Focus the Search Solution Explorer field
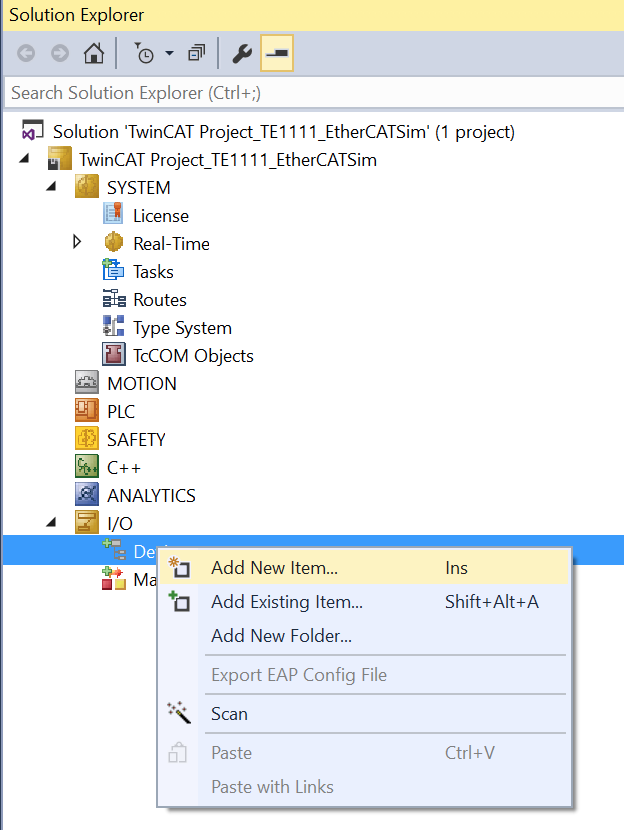The height and width of the screenshot is (830, 624). click(x=313, y=93)
